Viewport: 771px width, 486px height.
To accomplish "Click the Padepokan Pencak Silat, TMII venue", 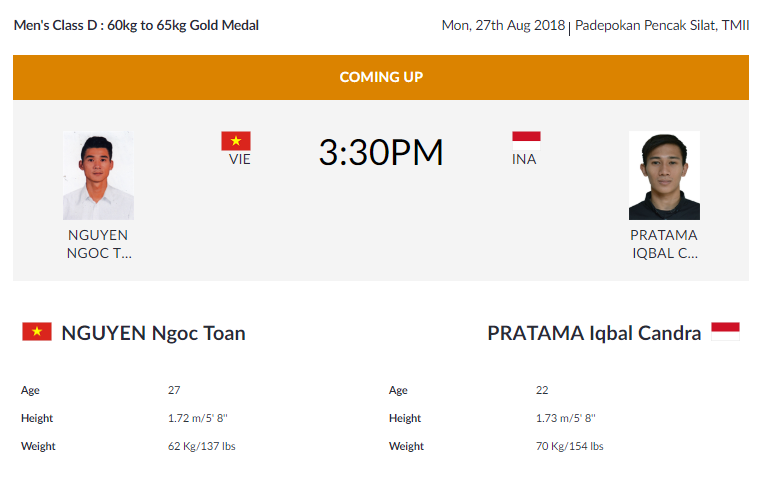I will click(x=662, y=25).
